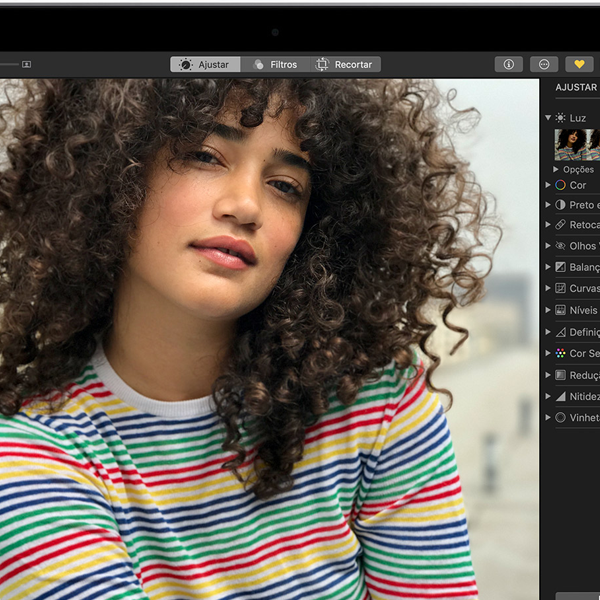Select the Retocar bandage icon
Viewport: 600px width, 600px height.
[561, 225]
